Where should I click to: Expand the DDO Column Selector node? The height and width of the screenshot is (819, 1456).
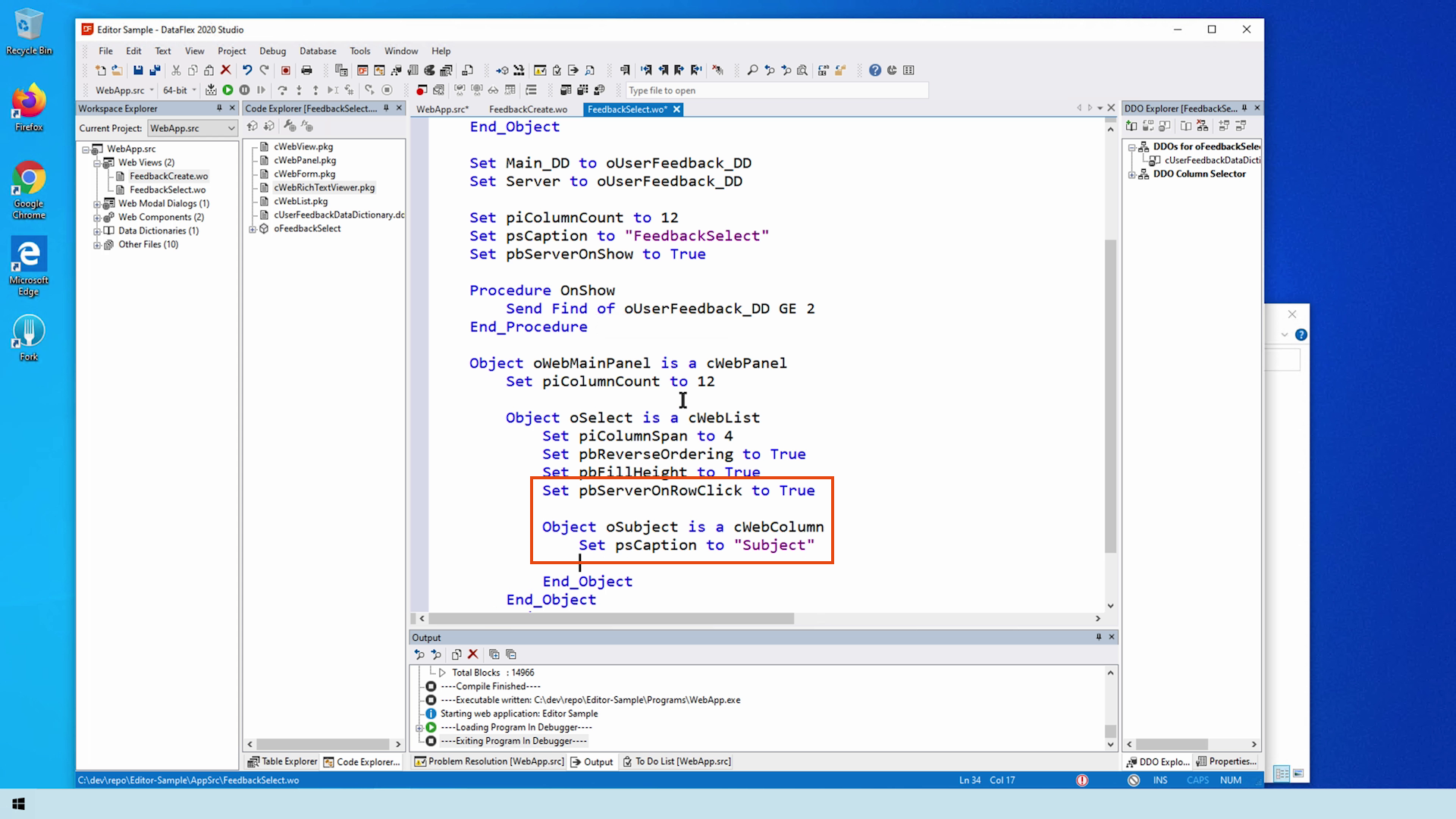pos(1132,174)
